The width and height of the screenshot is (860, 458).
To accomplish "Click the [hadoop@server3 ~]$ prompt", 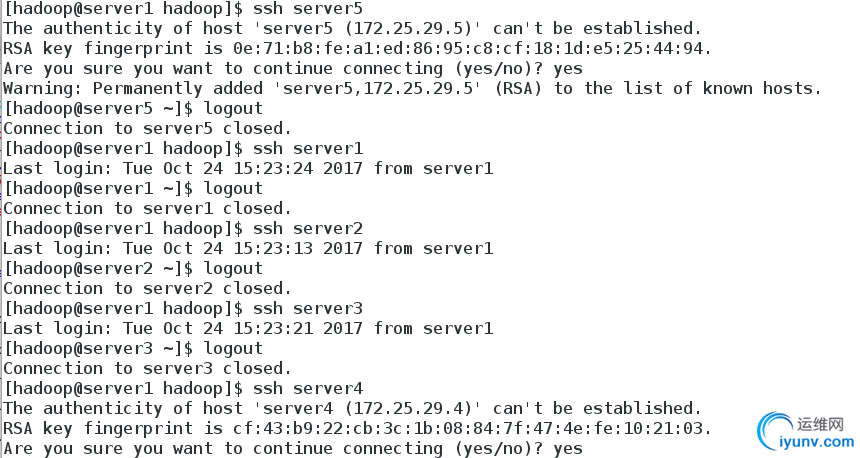I will click(x=99, y=349).
